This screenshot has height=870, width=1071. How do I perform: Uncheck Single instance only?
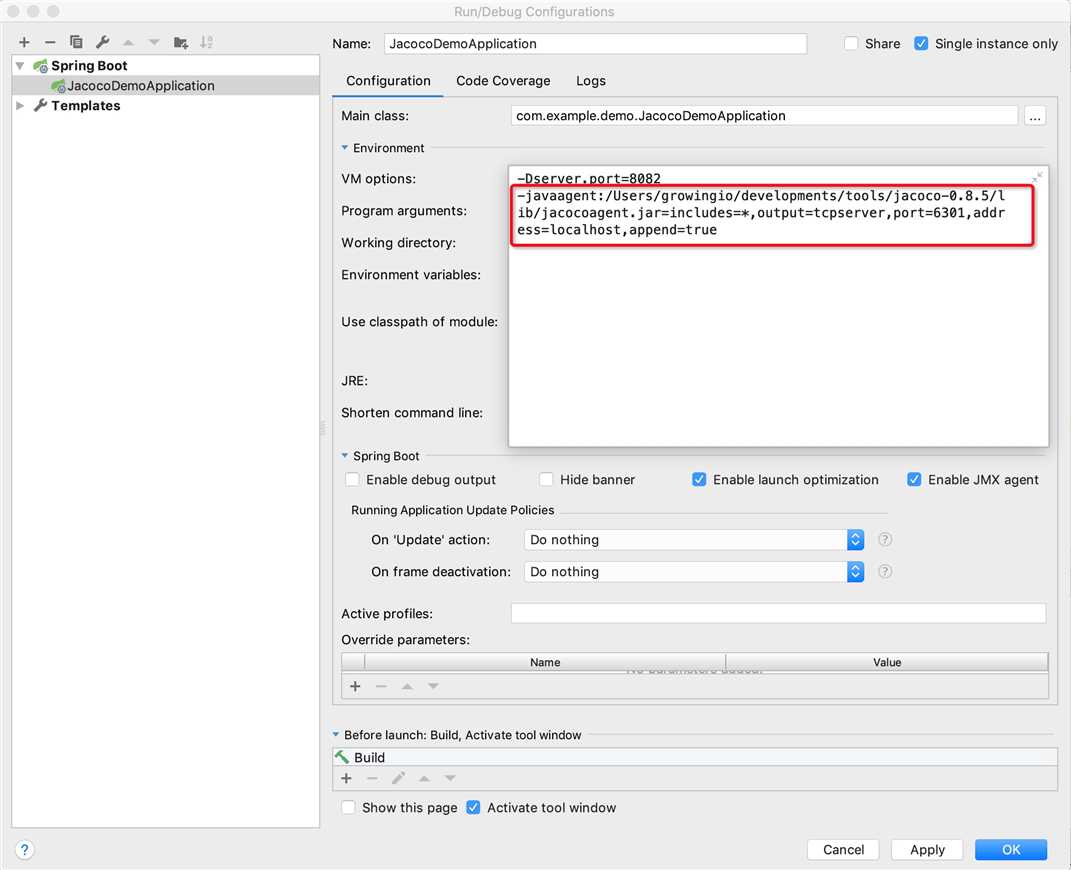tap(921, 44)
